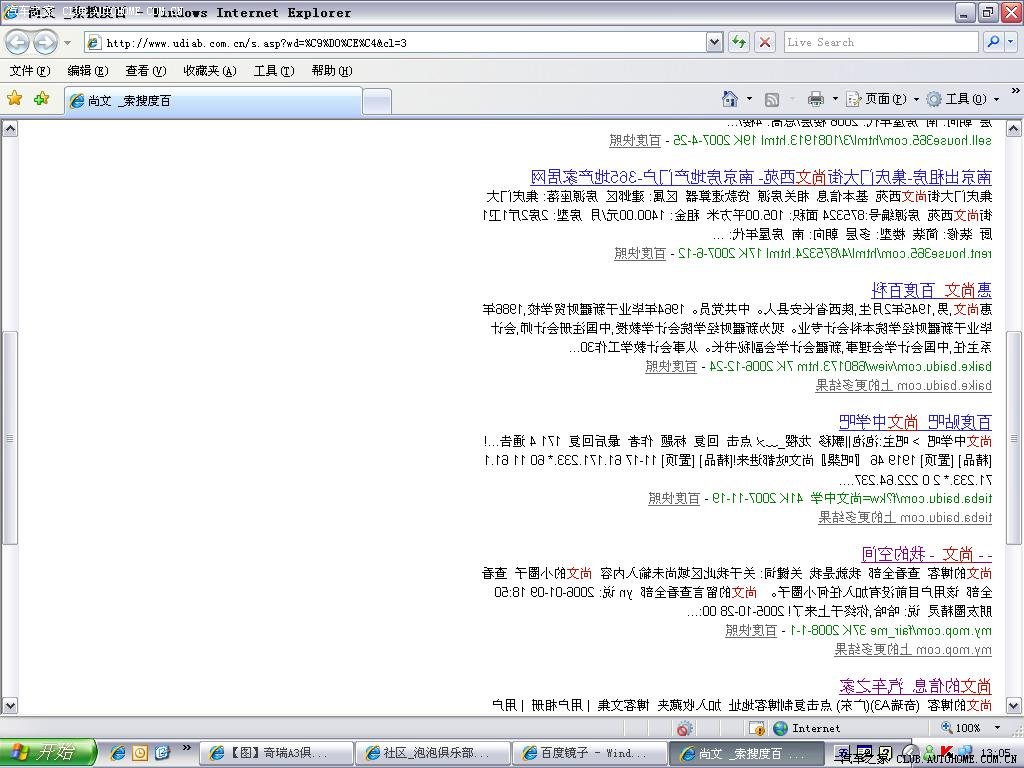
Task: Stop loading with the red X icon
Action: pyautogui.click(x=765, y=42)
